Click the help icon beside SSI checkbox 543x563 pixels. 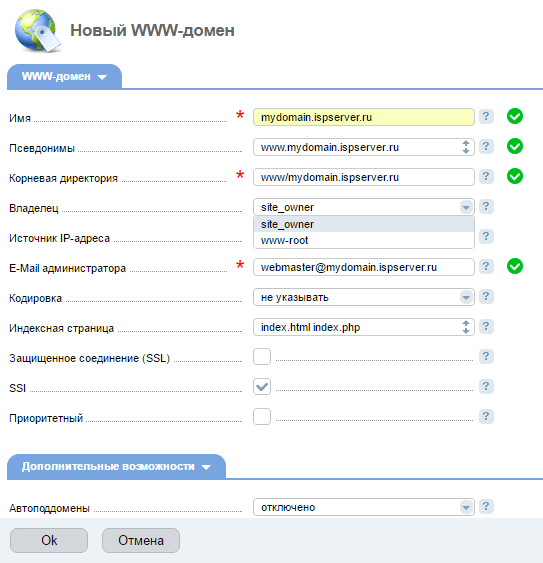[486, 386]
